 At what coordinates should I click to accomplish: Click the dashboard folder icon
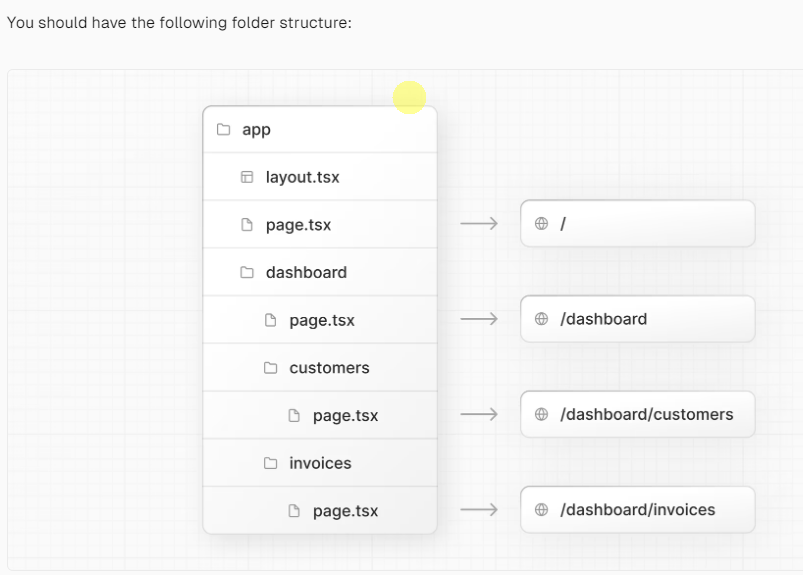click(x=246, y=273)
